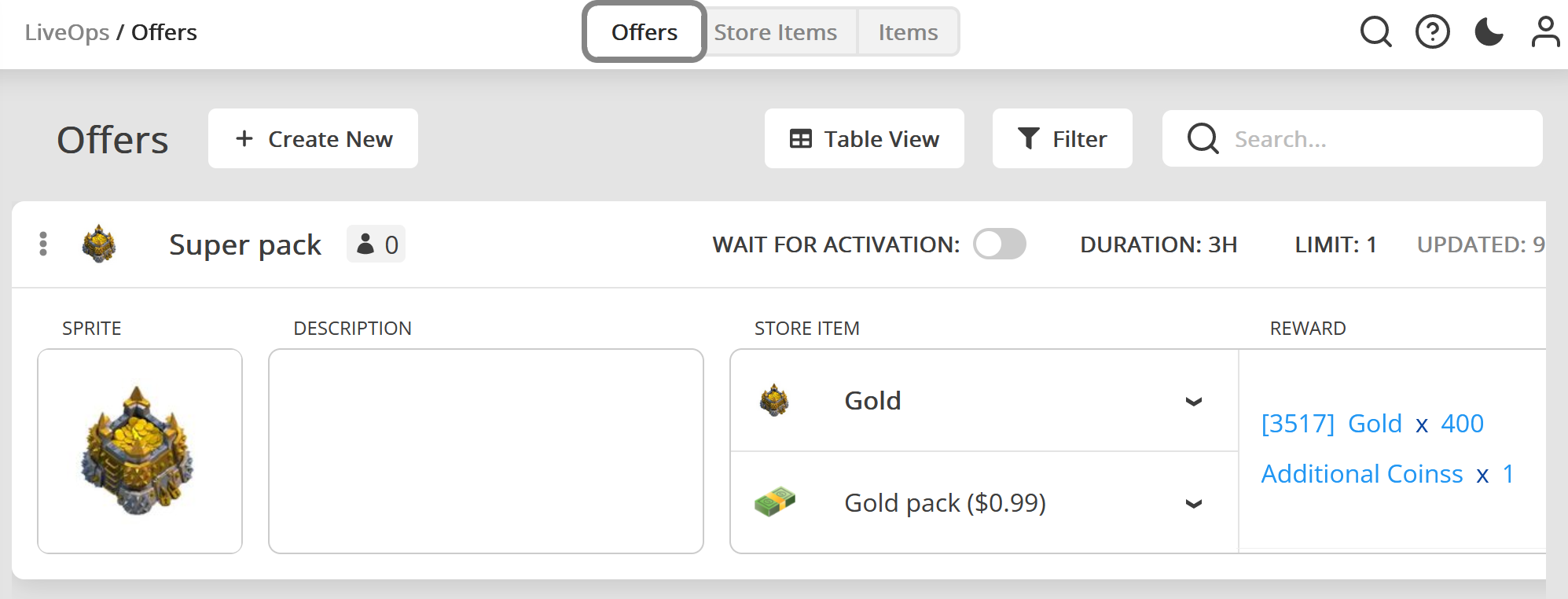Open the Filter funnel icon
Viewport: 1568px width, 599px height.
[1028, 138]
